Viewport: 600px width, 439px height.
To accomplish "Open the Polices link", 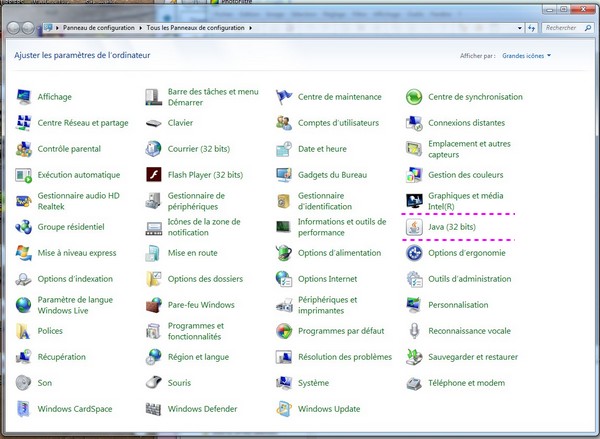I will coord(50,331).
